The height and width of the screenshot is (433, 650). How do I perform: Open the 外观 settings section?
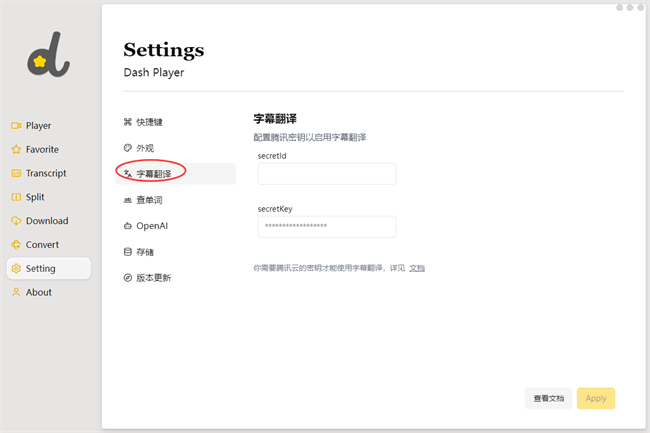click(x=175, y=148)
